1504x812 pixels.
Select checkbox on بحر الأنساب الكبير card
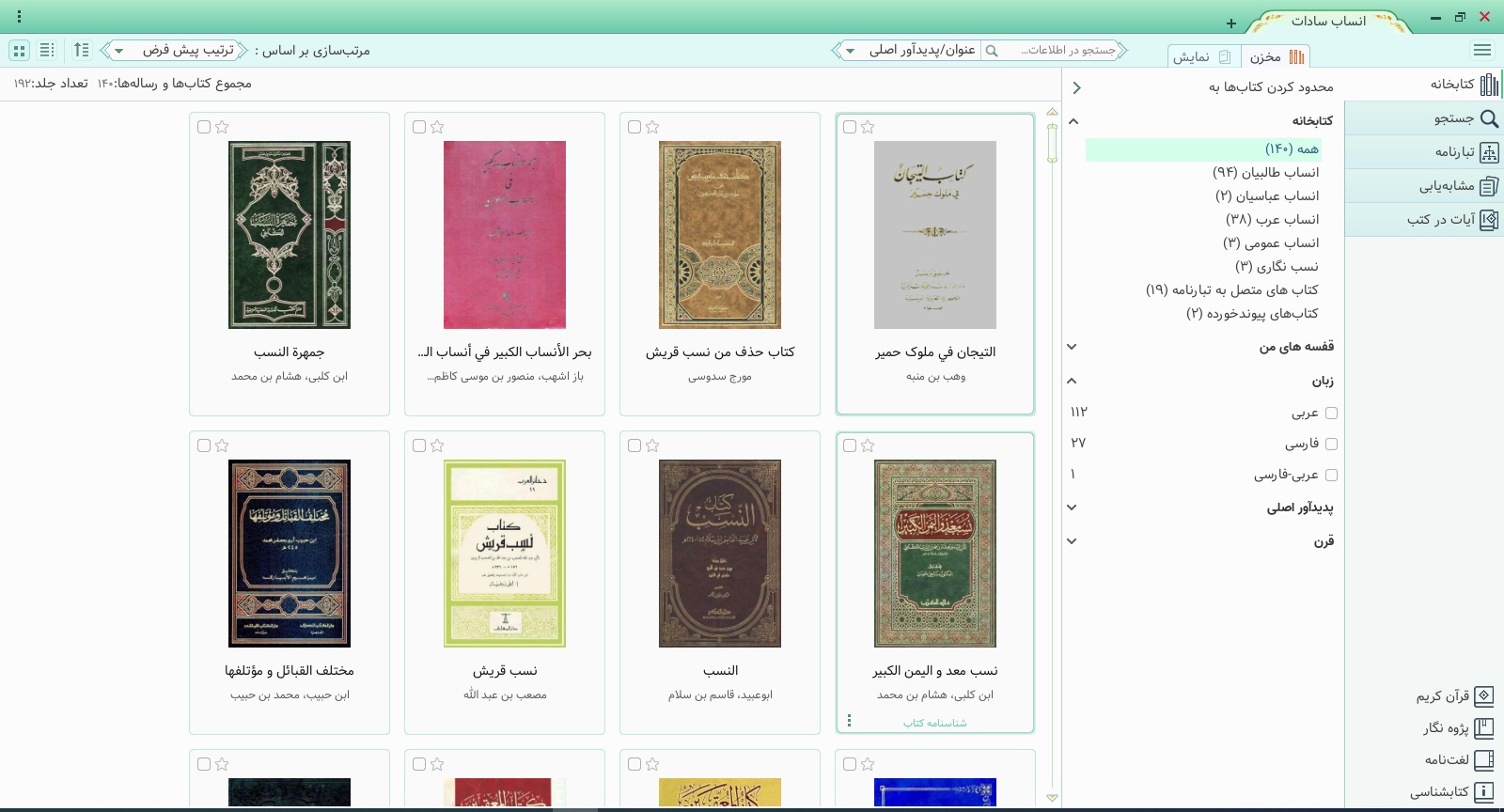tap(419, 127)
